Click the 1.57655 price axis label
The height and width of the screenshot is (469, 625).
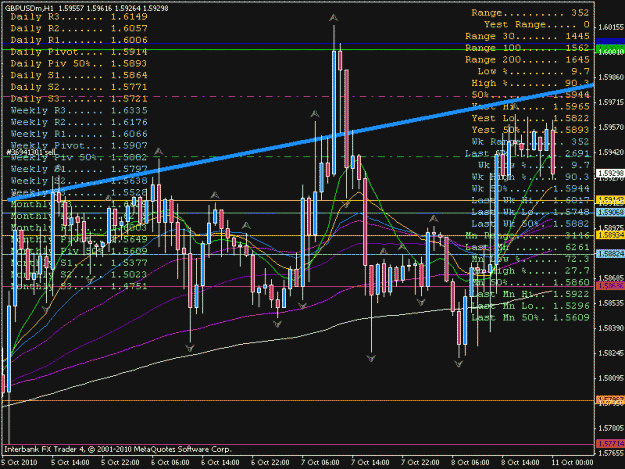coord(611,453)
